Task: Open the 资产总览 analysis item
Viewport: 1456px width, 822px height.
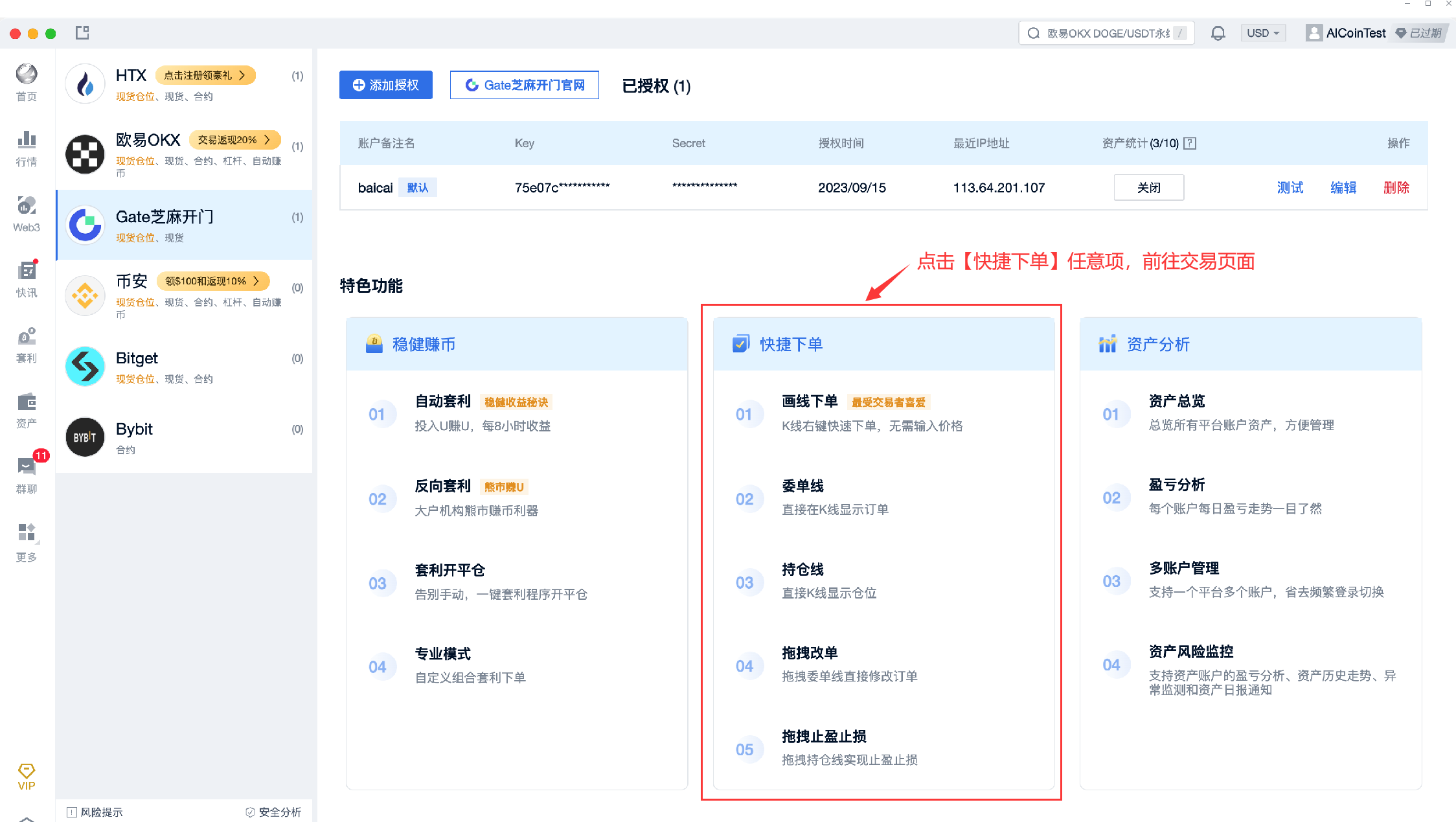Action: [x=1250, y=413]
